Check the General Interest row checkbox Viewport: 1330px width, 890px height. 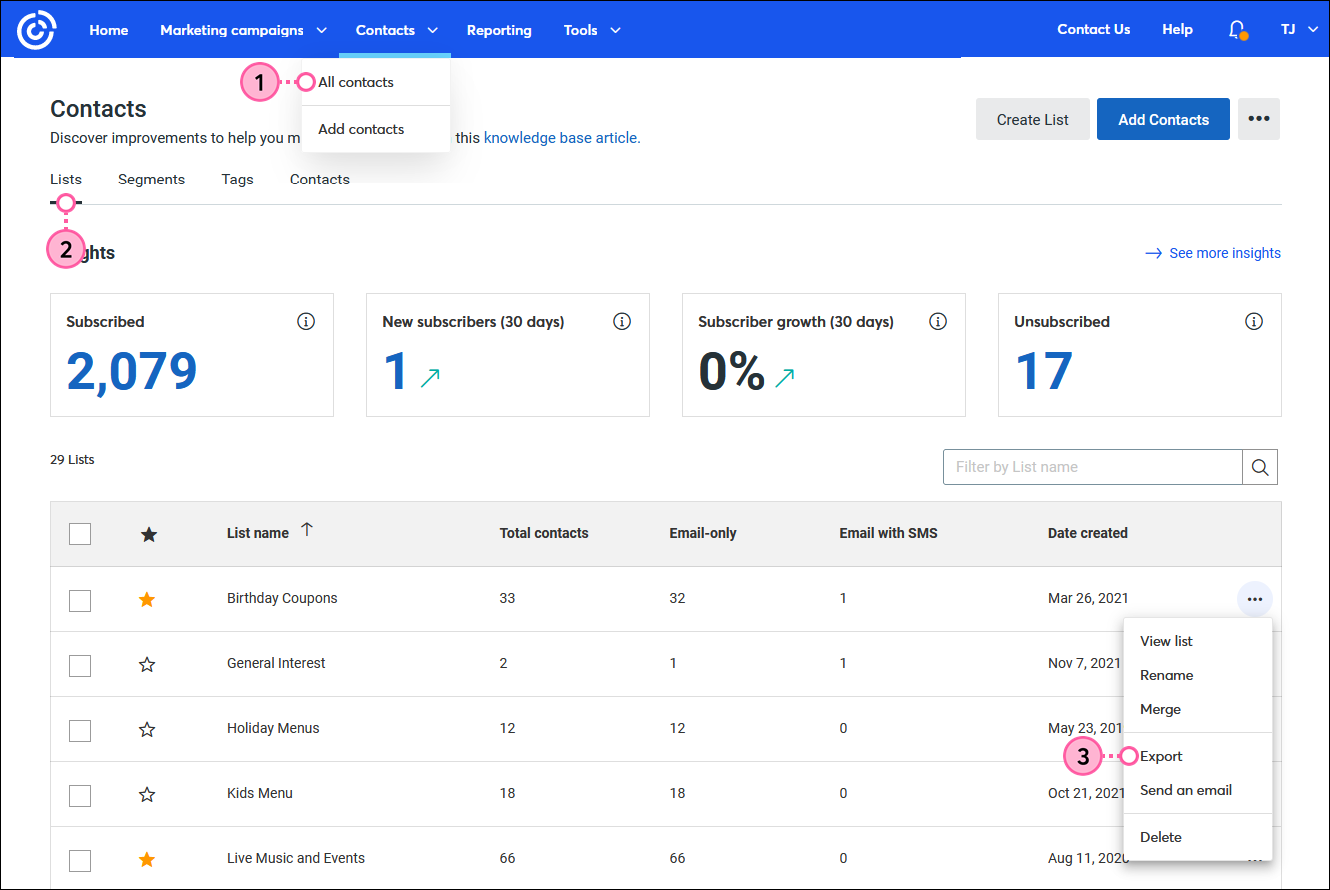click(x=80, y=665)
